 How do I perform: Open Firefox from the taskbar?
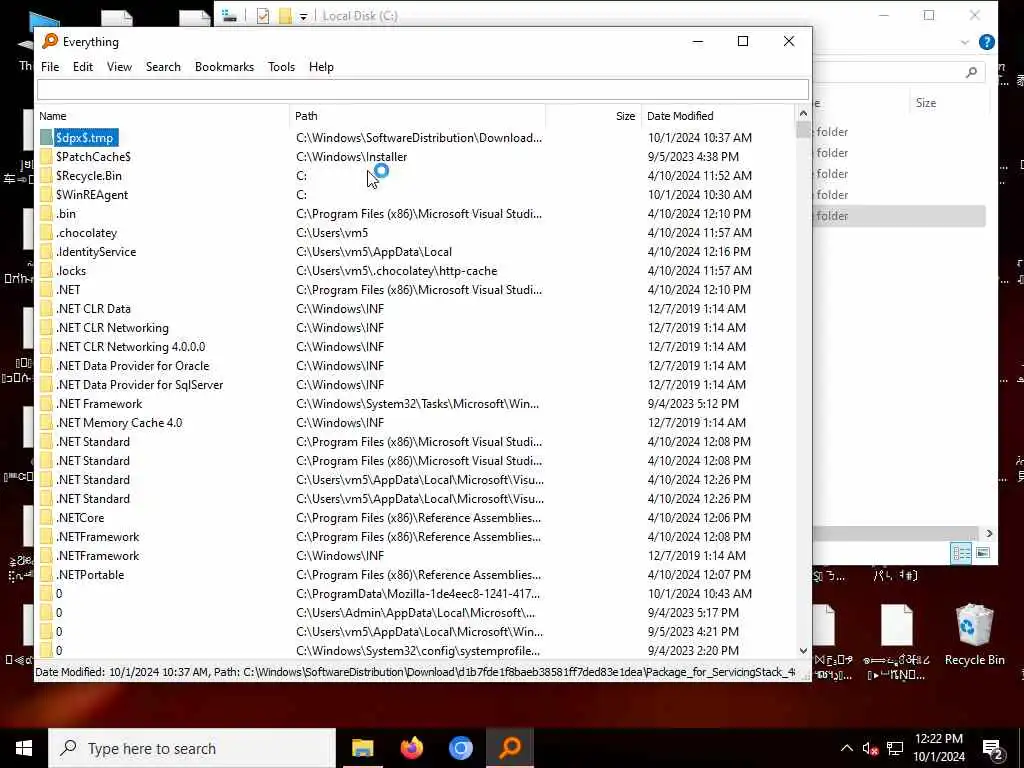tap(411, 748)
